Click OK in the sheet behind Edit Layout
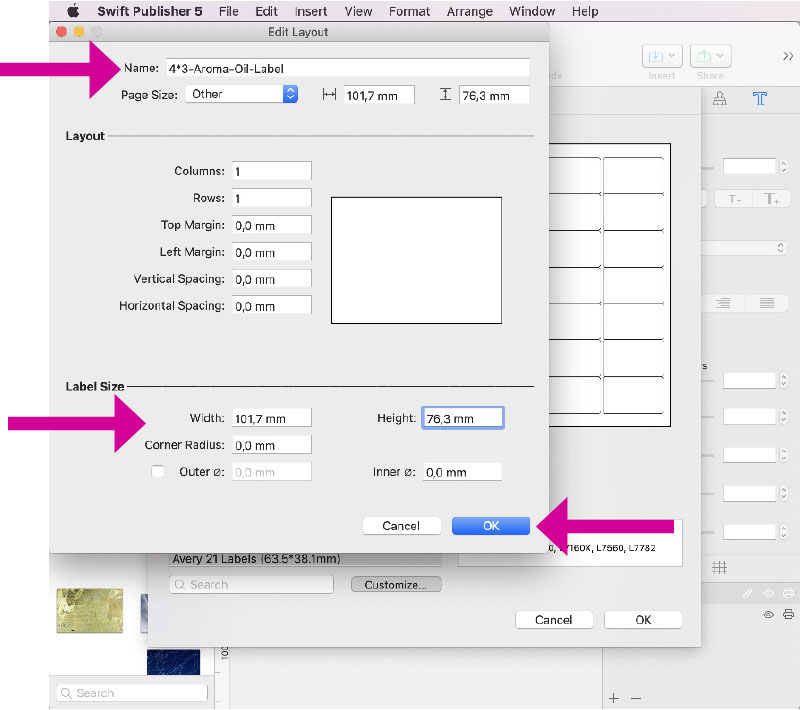The image size is (800, 710). pos(643,620)
